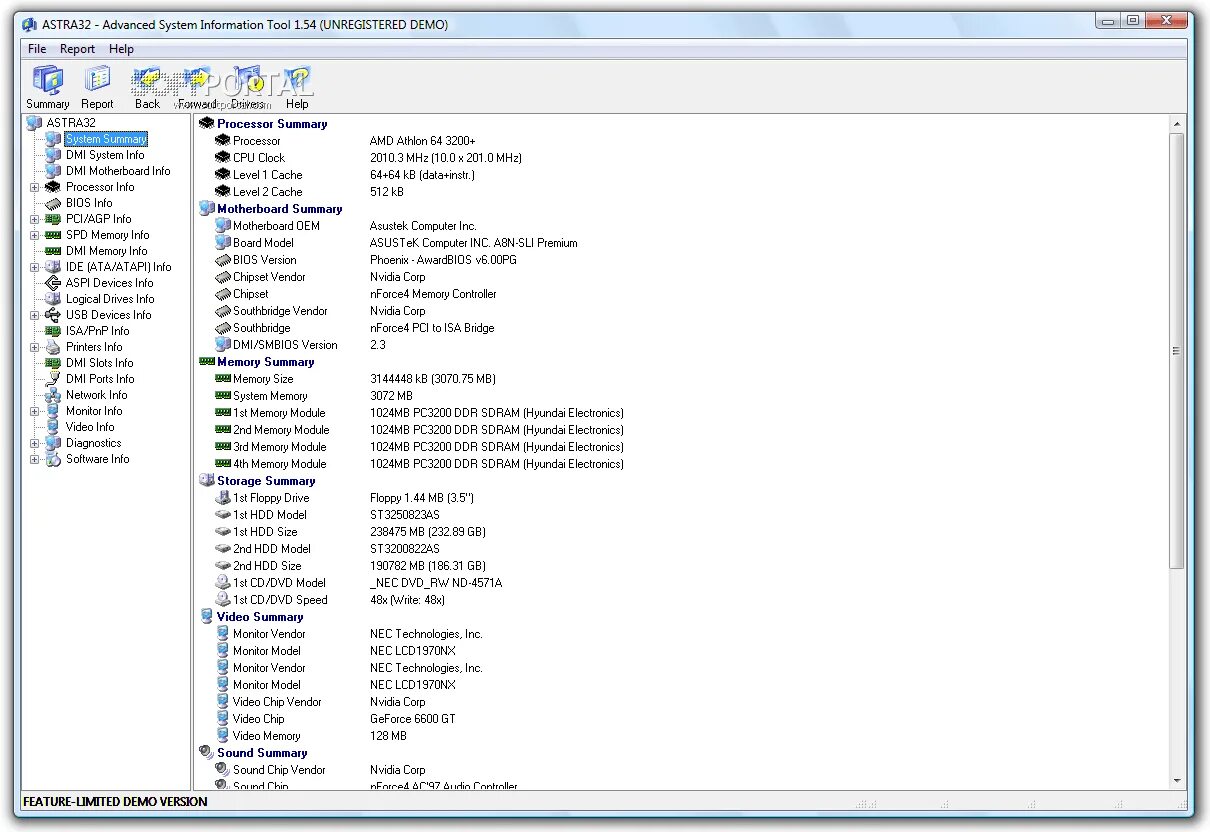Select the Printers Info sidebar icon
This screenshot has height=832, width=1210.
(53, 347)
